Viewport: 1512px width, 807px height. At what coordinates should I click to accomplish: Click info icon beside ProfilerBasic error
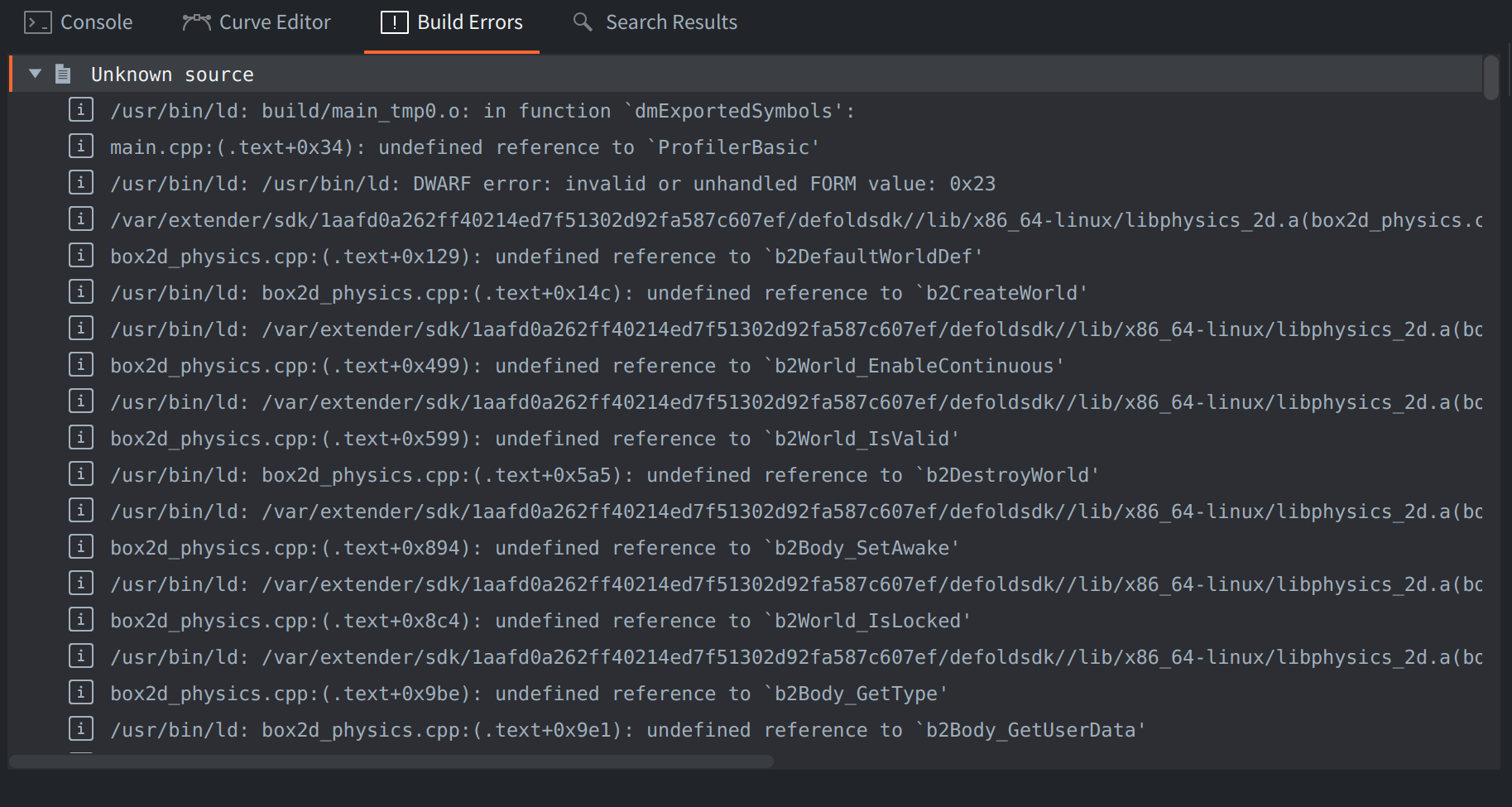coord(80,147)
